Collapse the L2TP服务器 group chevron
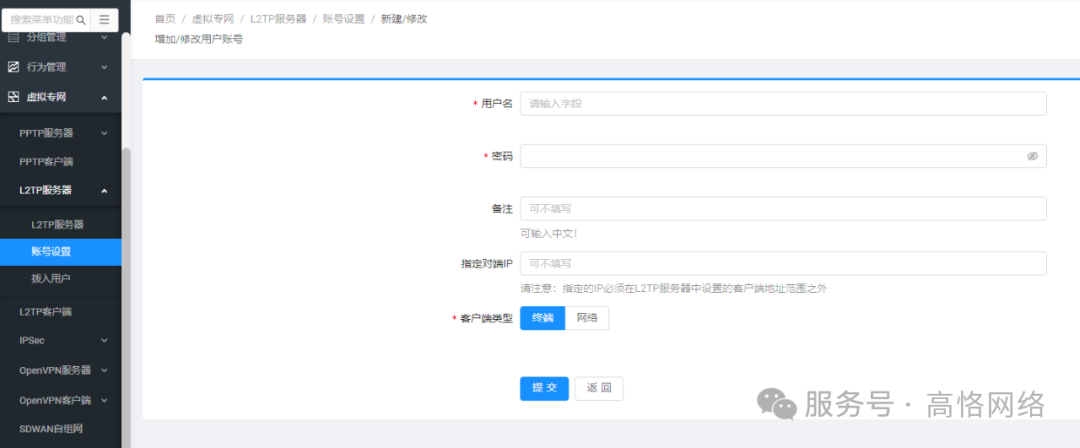1080x448 pixels. (x=104, y=190)
